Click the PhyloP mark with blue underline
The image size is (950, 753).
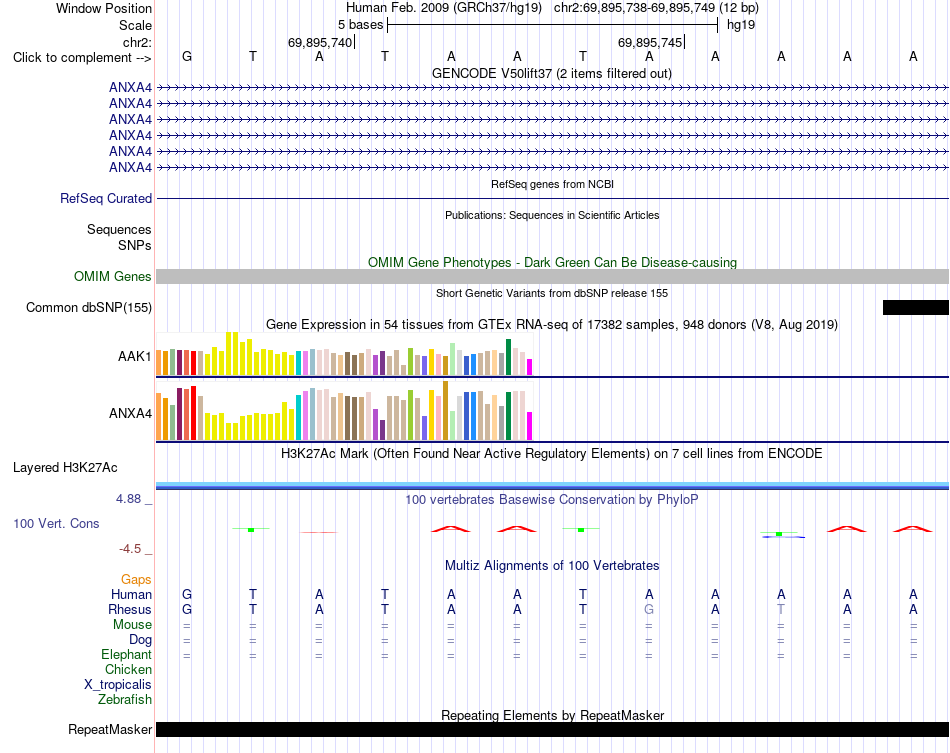coord(782,535)
